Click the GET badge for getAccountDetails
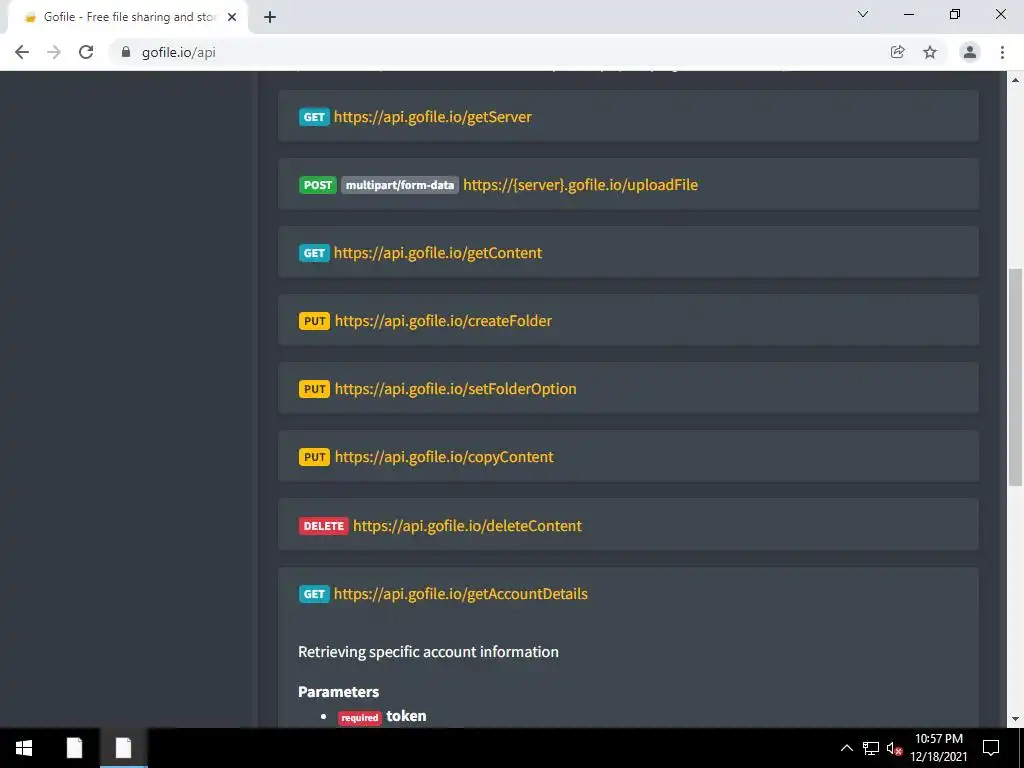 pos(314,594)
